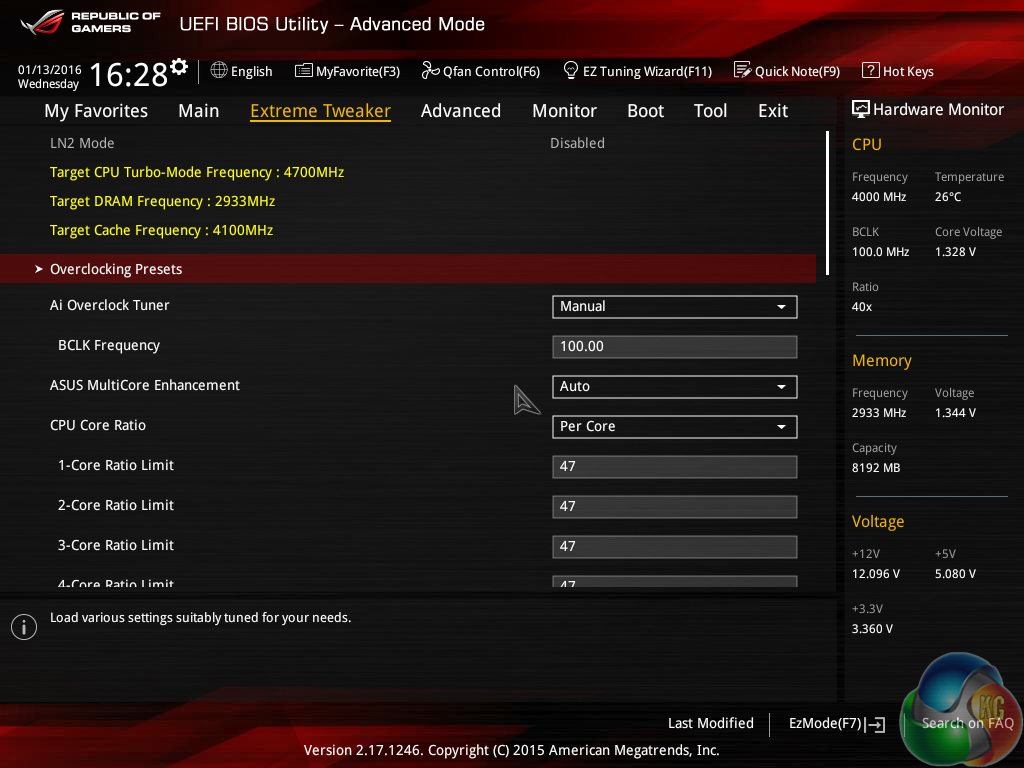Open the Advanced tab

click(461, 111)
